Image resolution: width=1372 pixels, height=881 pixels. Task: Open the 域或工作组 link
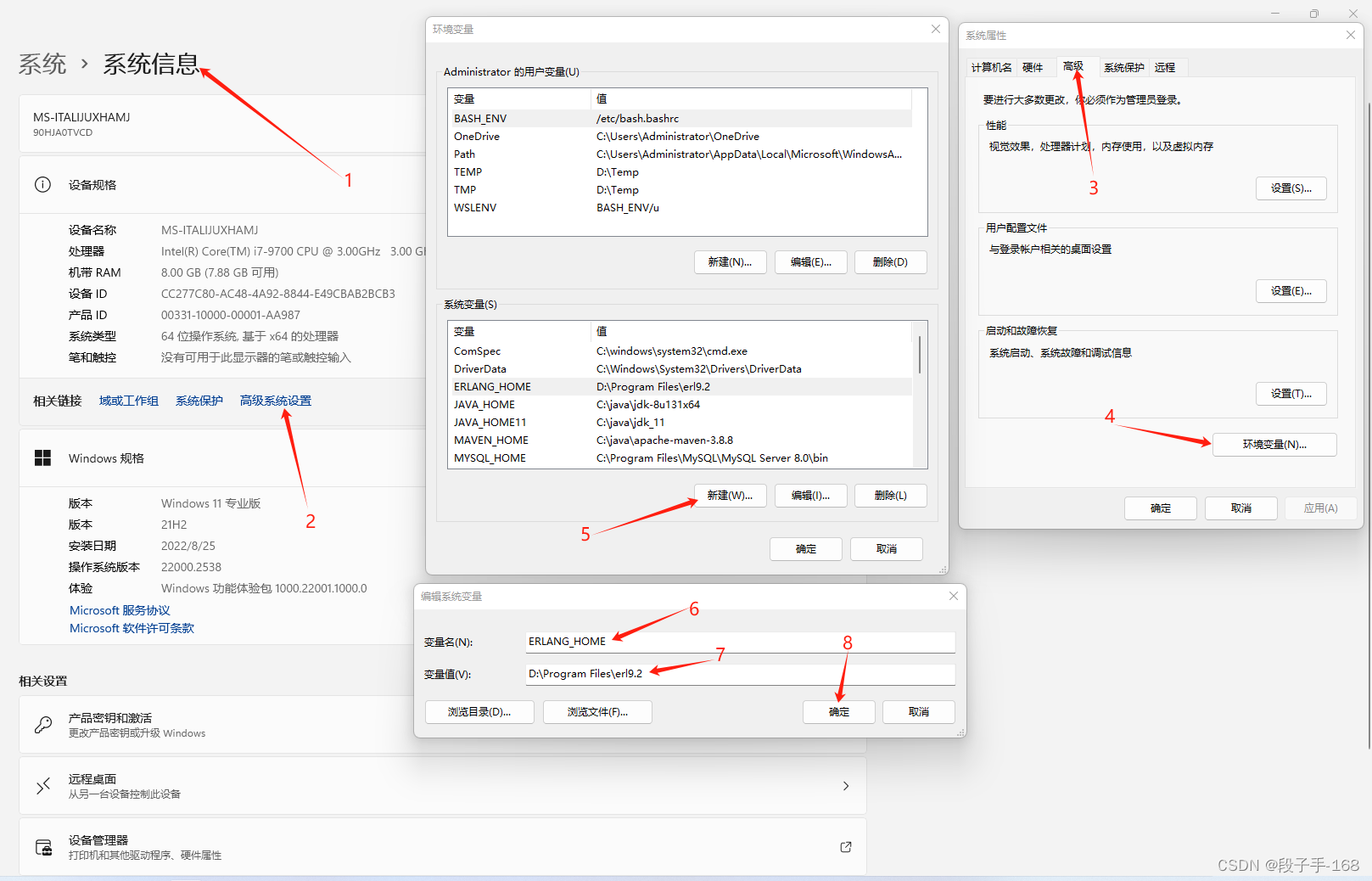129,401
